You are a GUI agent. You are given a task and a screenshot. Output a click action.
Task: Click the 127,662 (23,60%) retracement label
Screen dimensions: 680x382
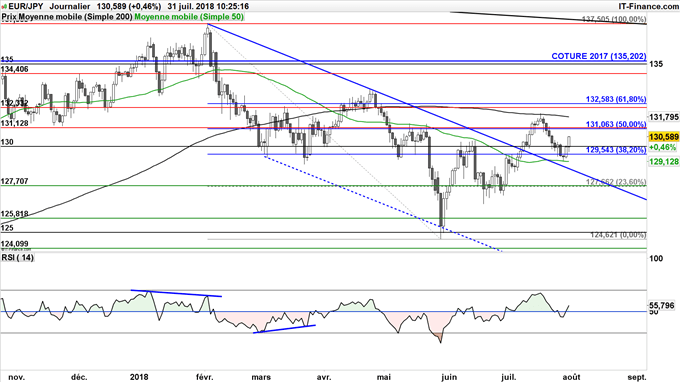click(616, 182)
